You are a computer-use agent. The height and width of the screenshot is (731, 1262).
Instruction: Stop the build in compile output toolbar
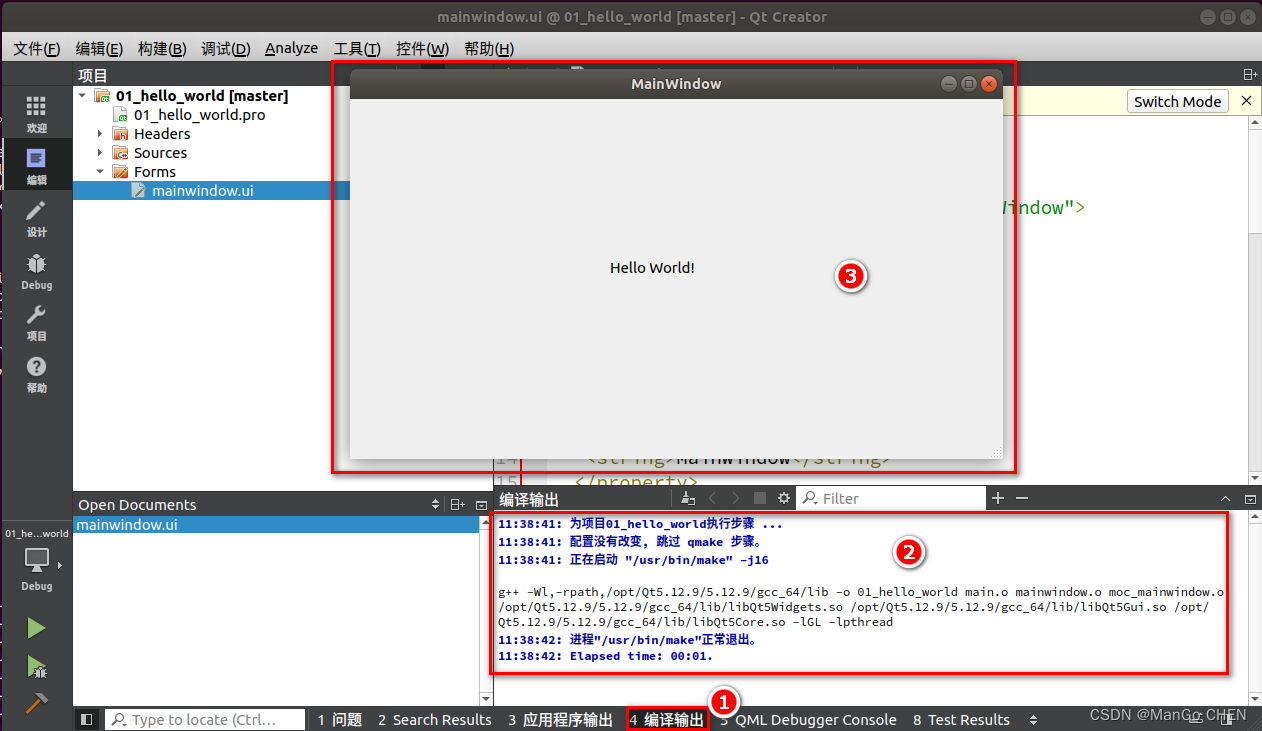pyautogui.click(x=760, y=498)
